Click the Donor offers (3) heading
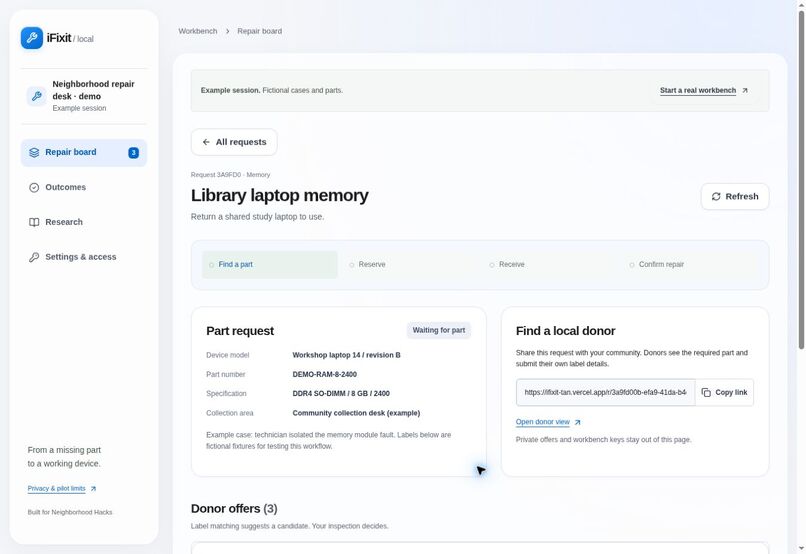806x554 pixels. (234, 509)
